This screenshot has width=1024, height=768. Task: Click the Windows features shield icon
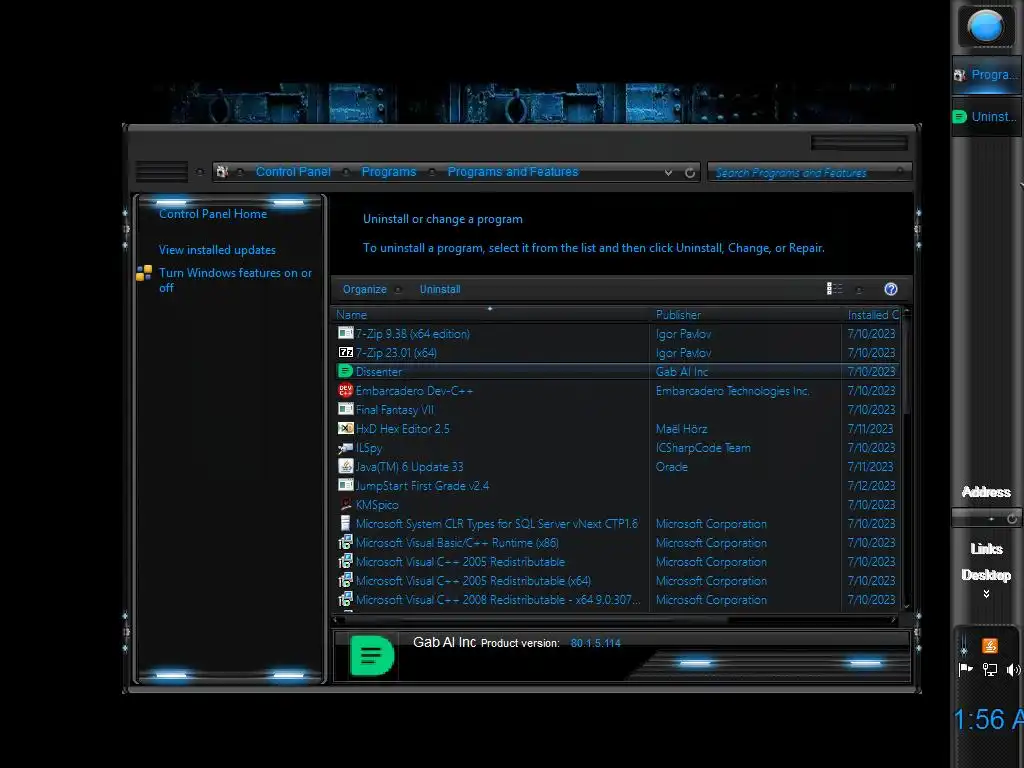[x=144, y=273]
